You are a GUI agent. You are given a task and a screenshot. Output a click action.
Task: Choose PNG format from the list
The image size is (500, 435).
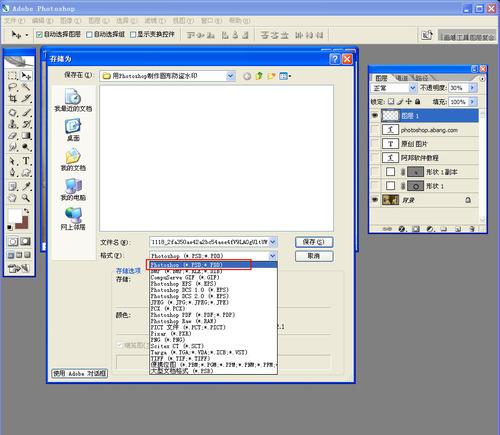click(x=168, y=340)
